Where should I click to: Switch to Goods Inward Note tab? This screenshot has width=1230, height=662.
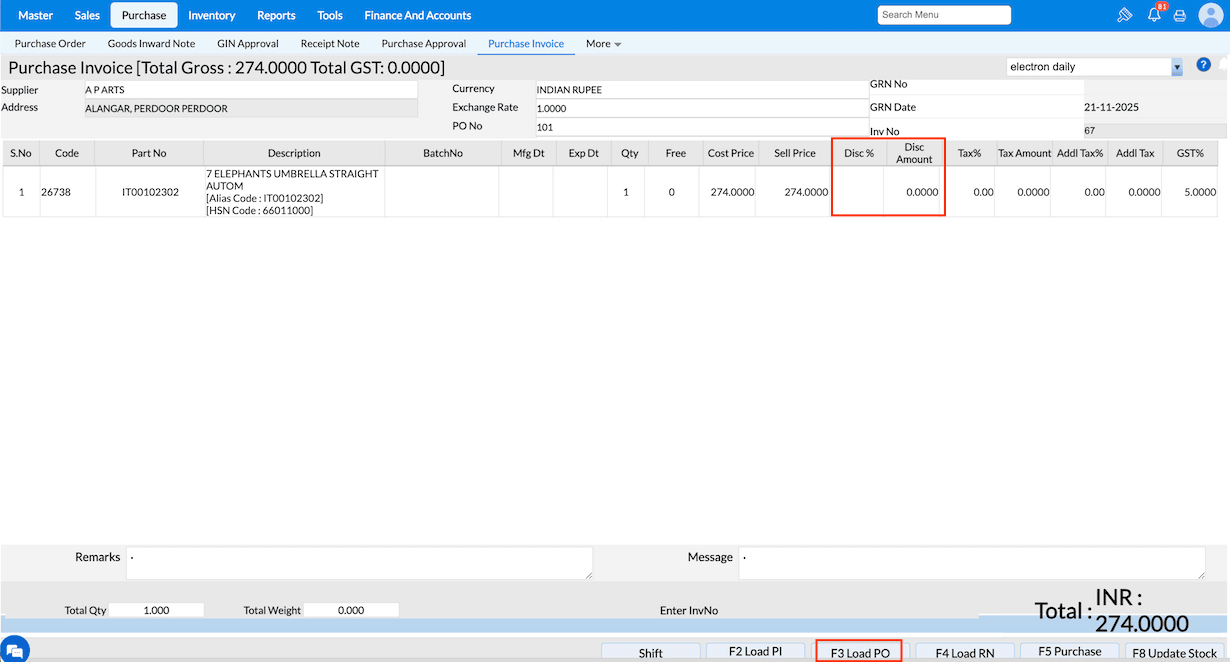[152, 44]
